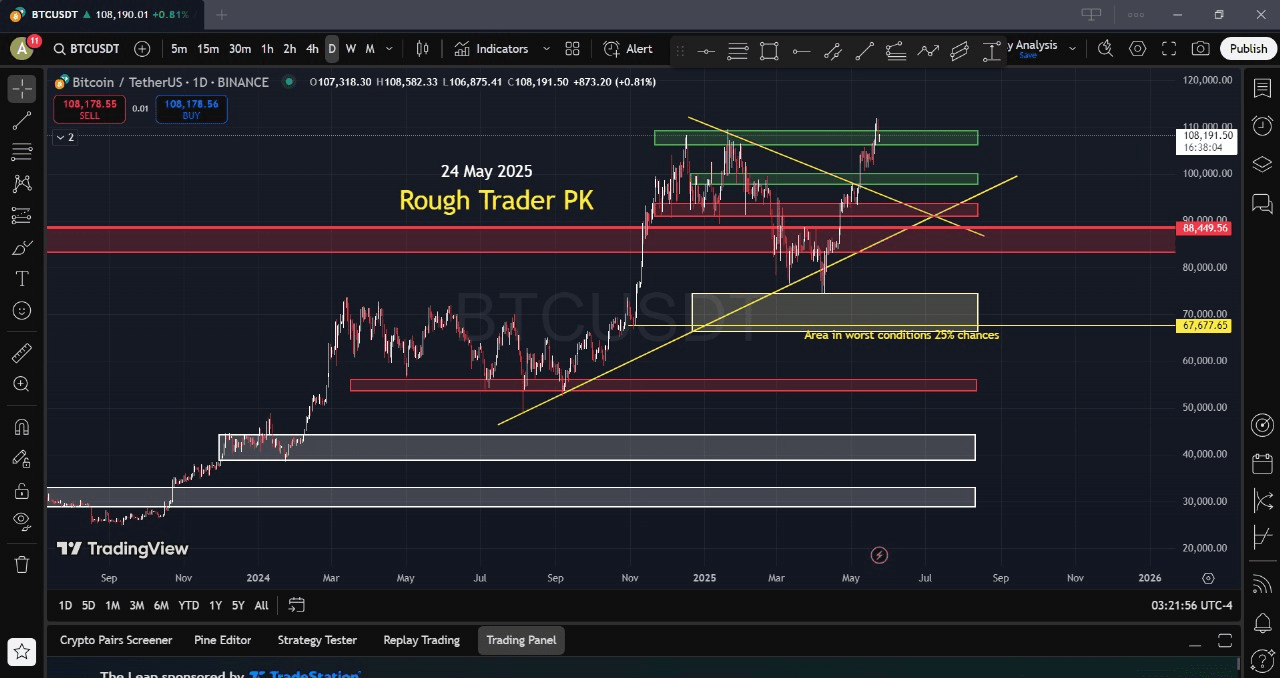The image size is (1280, 678).
Task: Open the Crypto Pairs Screener tab
Action: (x=116, y=640)
